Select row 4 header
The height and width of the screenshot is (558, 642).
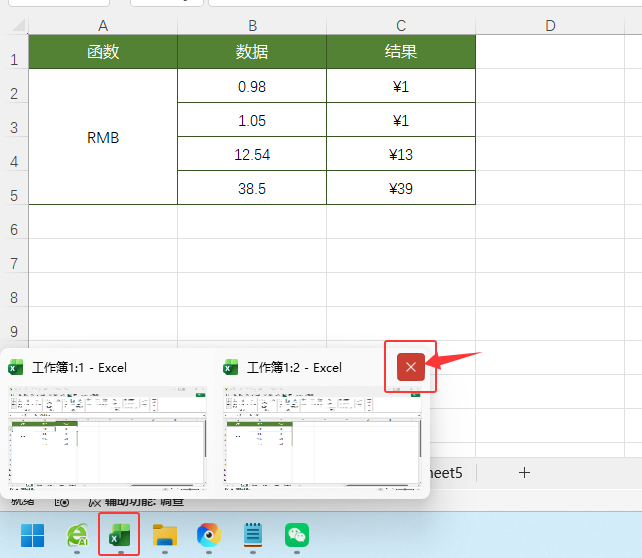pyautogui.click(x=14, y=154)
